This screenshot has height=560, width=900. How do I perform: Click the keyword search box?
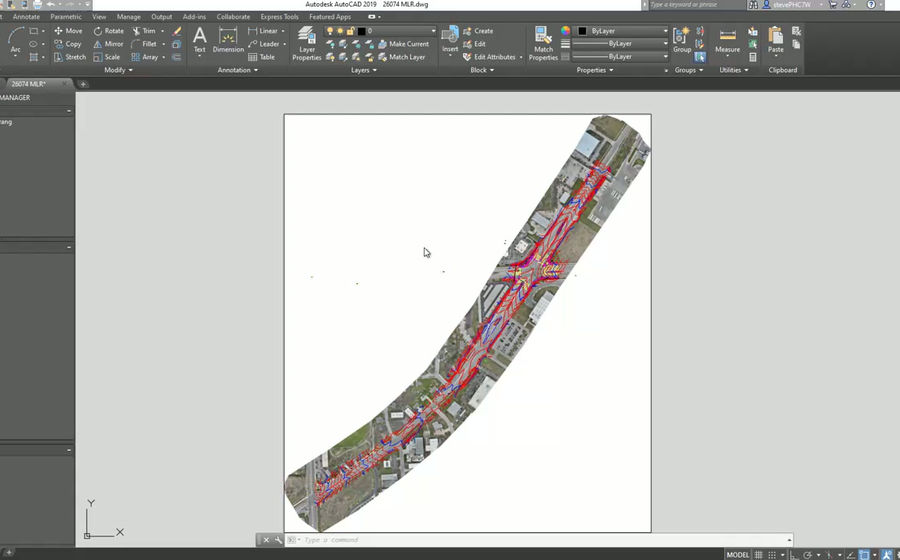pos(695,5)
